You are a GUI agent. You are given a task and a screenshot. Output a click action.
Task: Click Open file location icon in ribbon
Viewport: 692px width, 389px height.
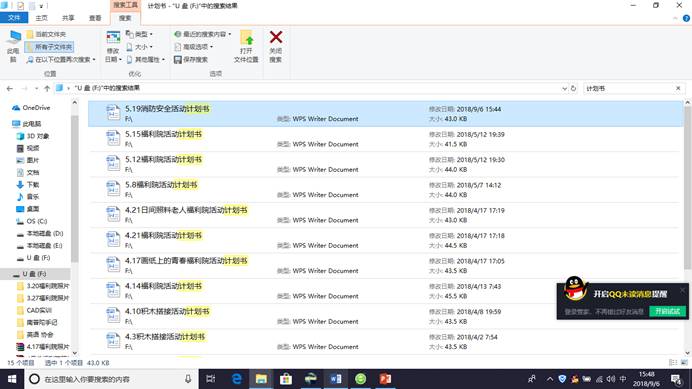click(x=246, y=39)
